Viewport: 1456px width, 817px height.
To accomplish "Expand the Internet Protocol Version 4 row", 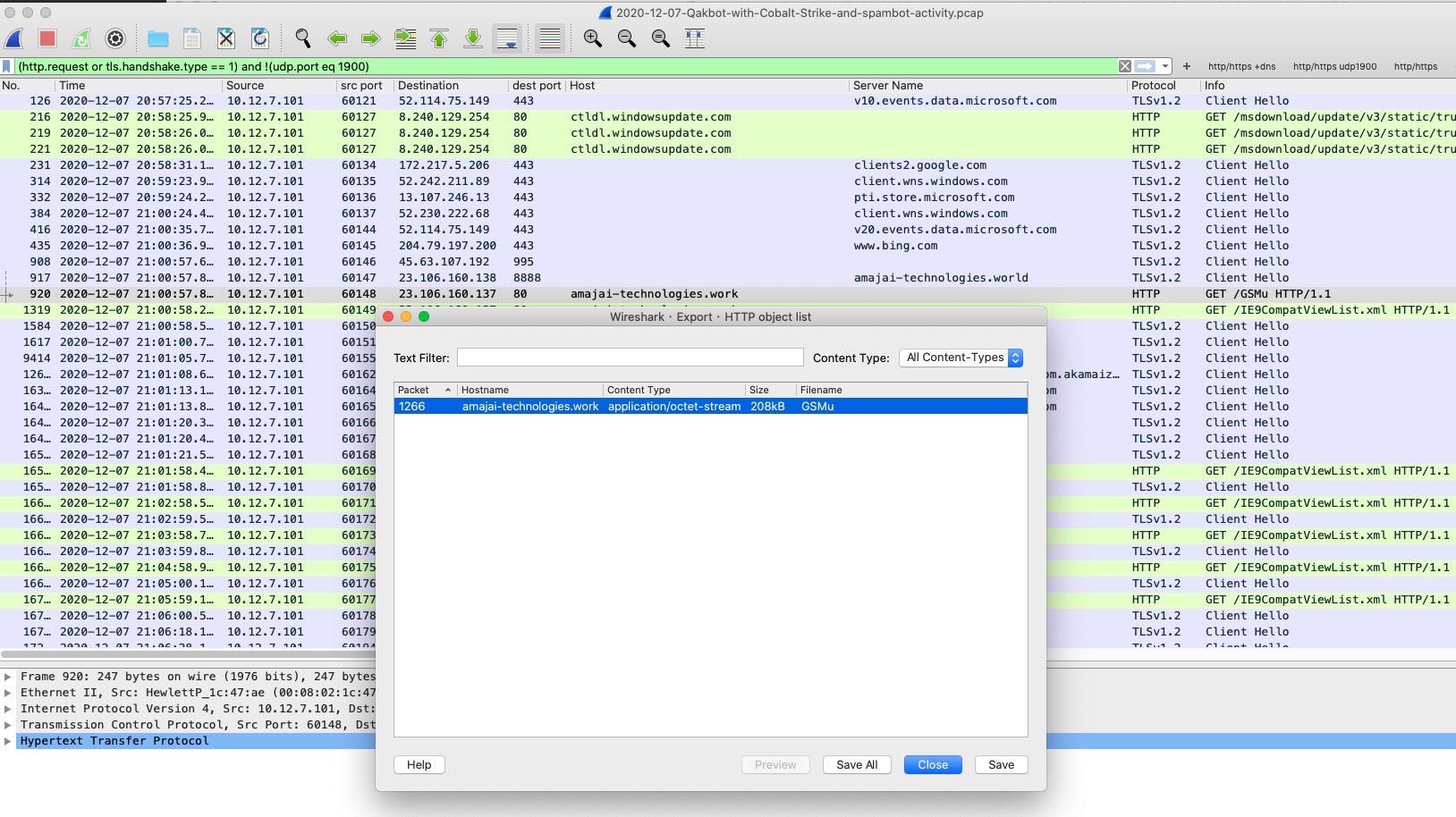I will (8, 709).
